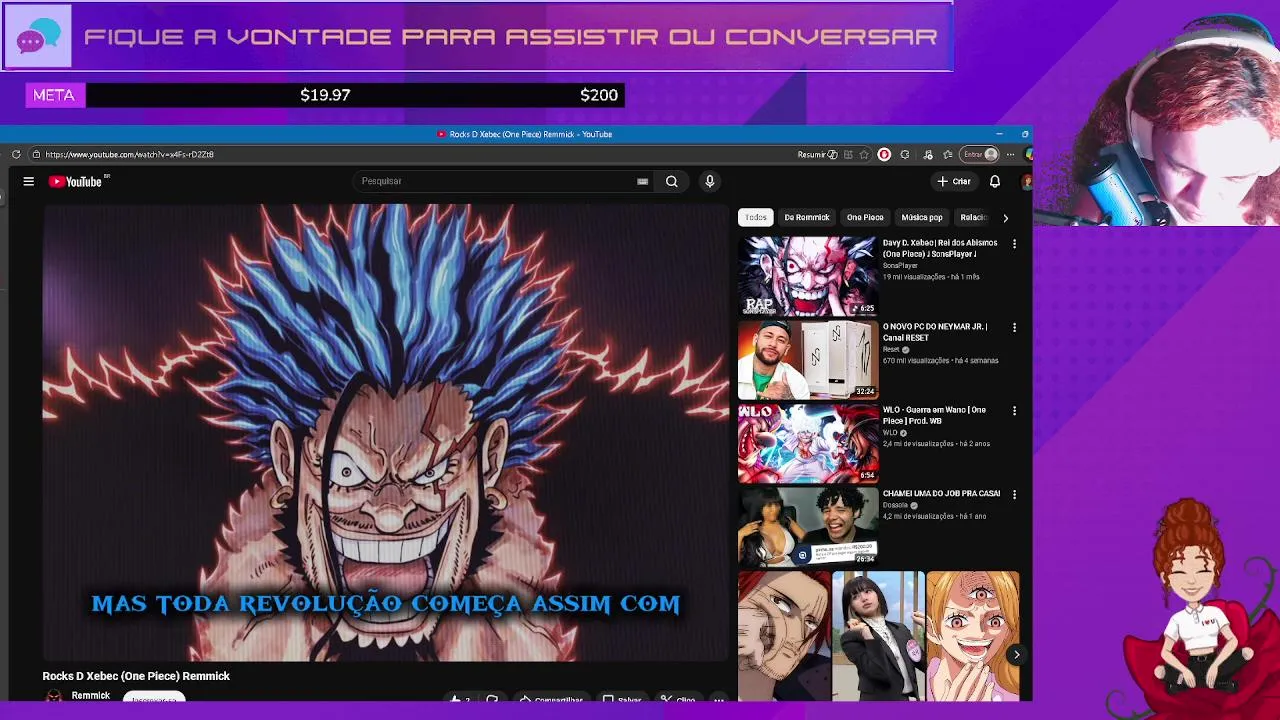Open more video actions ellipsis
The image size is (1280, 720).
(718, 699)
